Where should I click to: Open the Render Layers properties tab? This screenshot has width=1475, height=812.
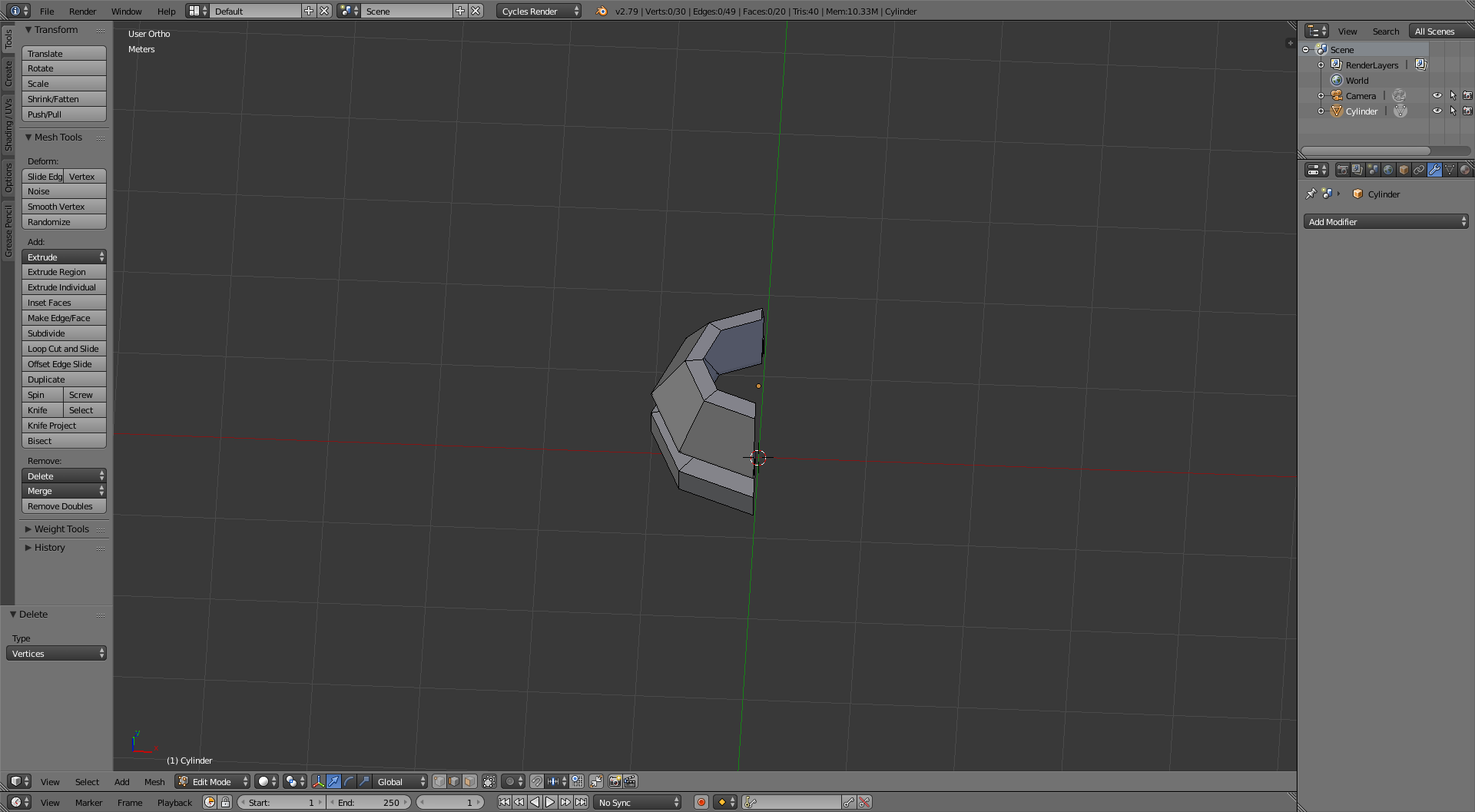tap(1357, 170)
